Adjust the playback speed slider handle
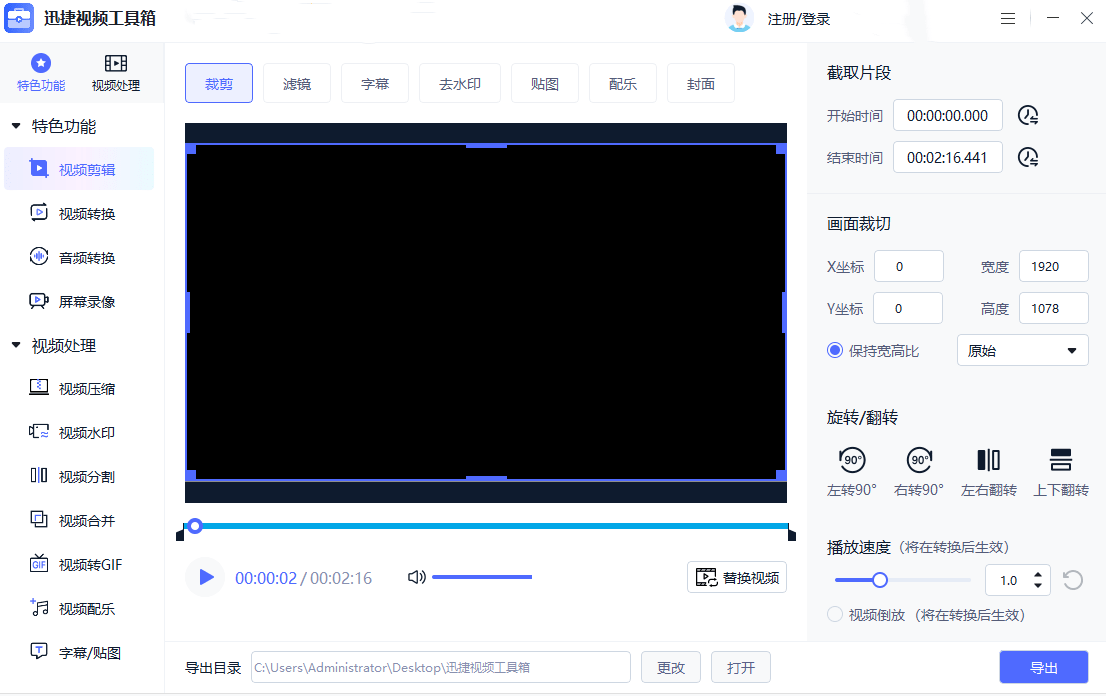1106x696 pixels. (x=880, y=580)
